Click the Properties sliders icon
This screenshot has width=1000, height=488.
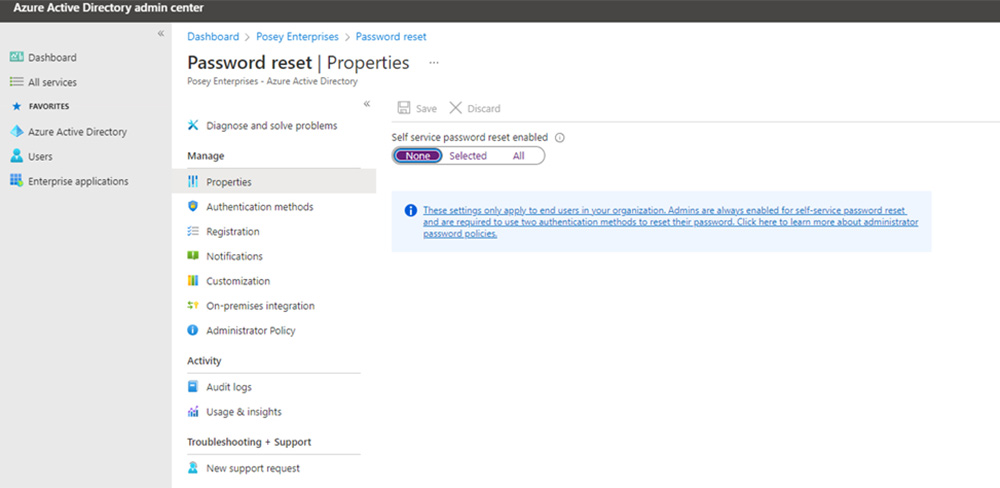pyautogui.click(x=193, y=182)
